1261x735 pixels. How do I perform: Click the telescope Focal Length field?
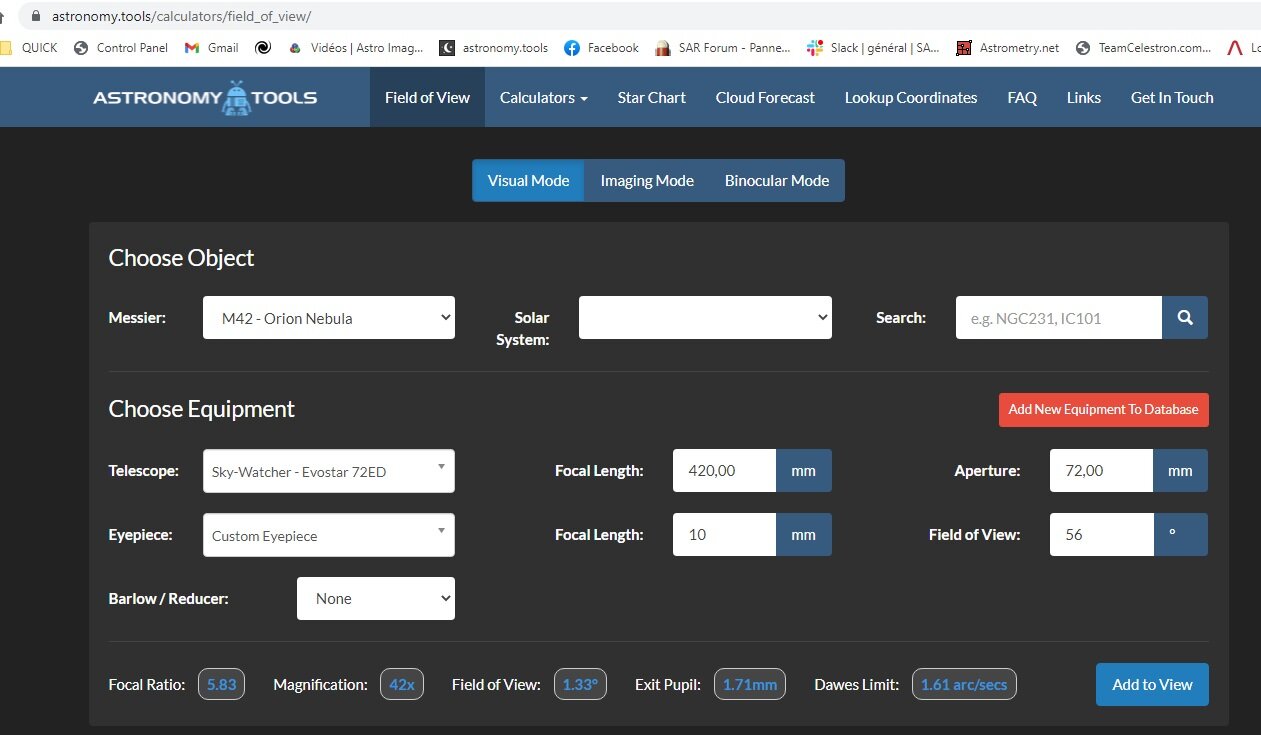coord(725,471)
